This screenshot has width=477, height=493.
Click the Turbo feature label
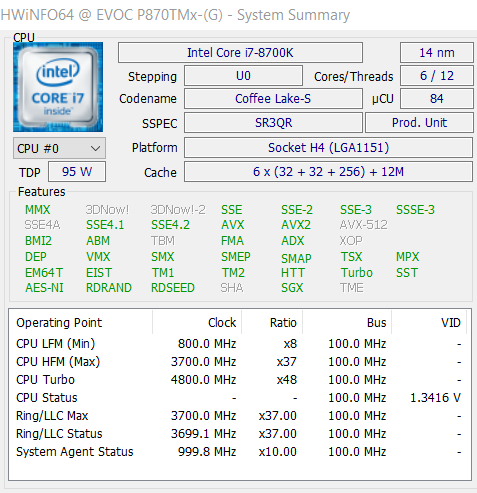(357, 273)
